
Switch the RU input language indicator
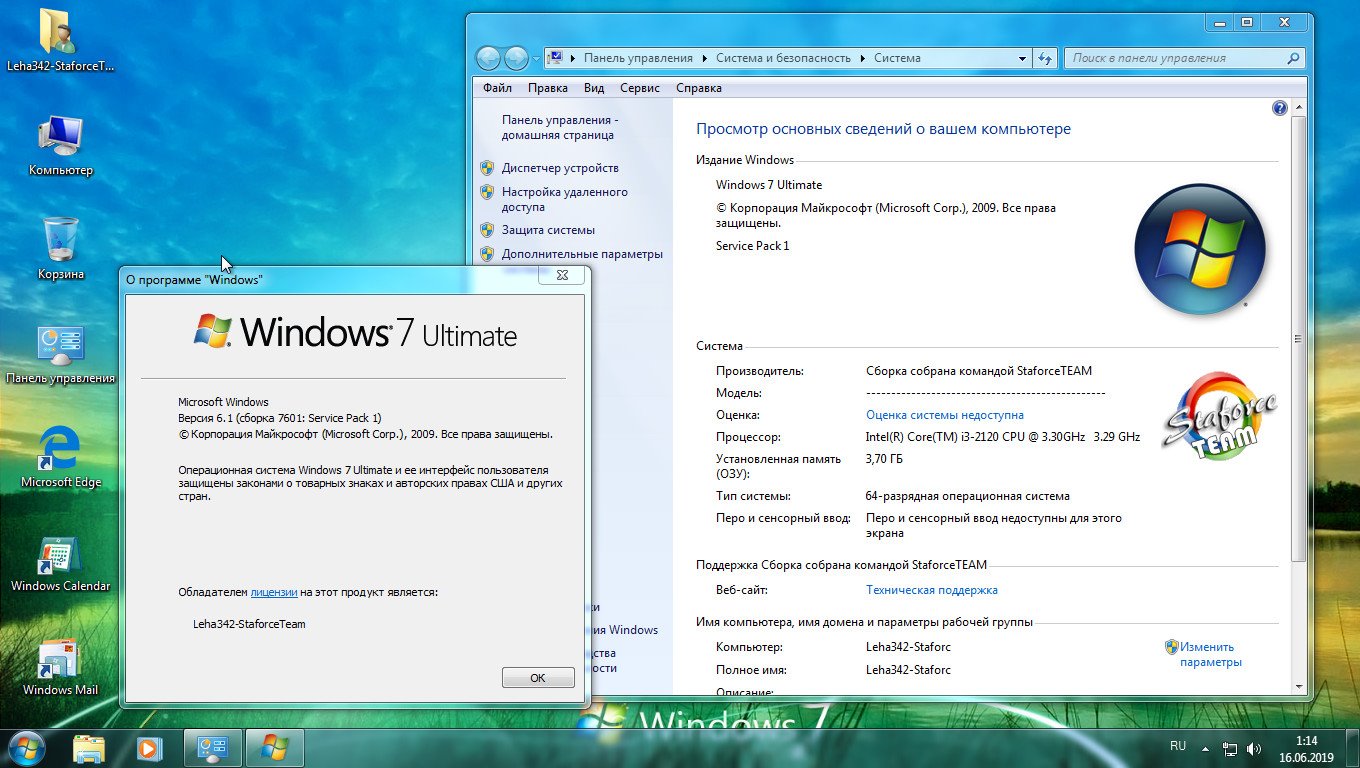tap(1178, 746)
